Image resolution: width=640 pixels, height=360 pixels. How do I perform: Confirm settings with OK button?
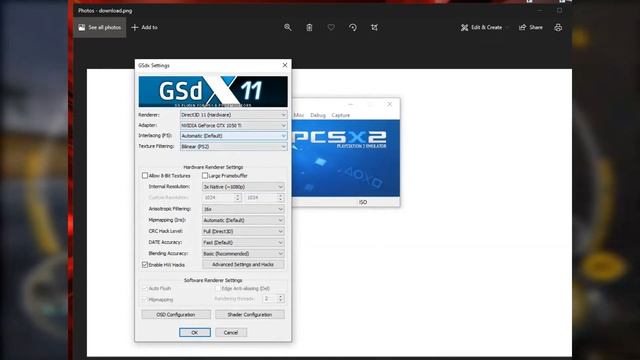pos(195,332)
